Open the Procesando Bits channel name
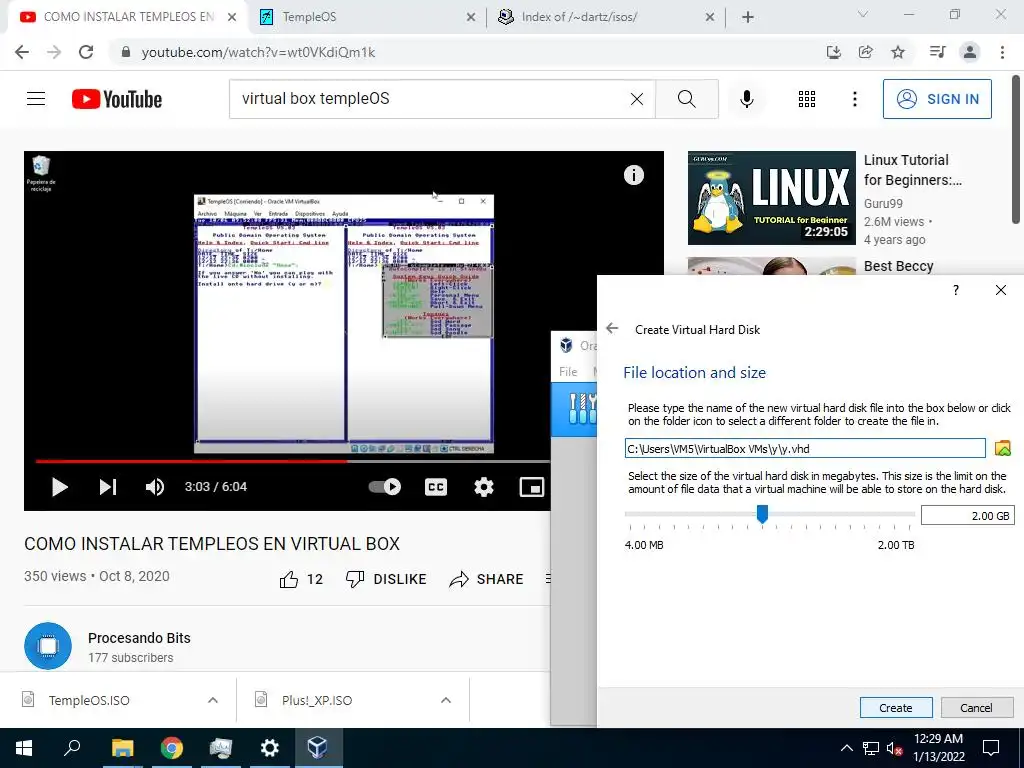 (x=139, y=638)
